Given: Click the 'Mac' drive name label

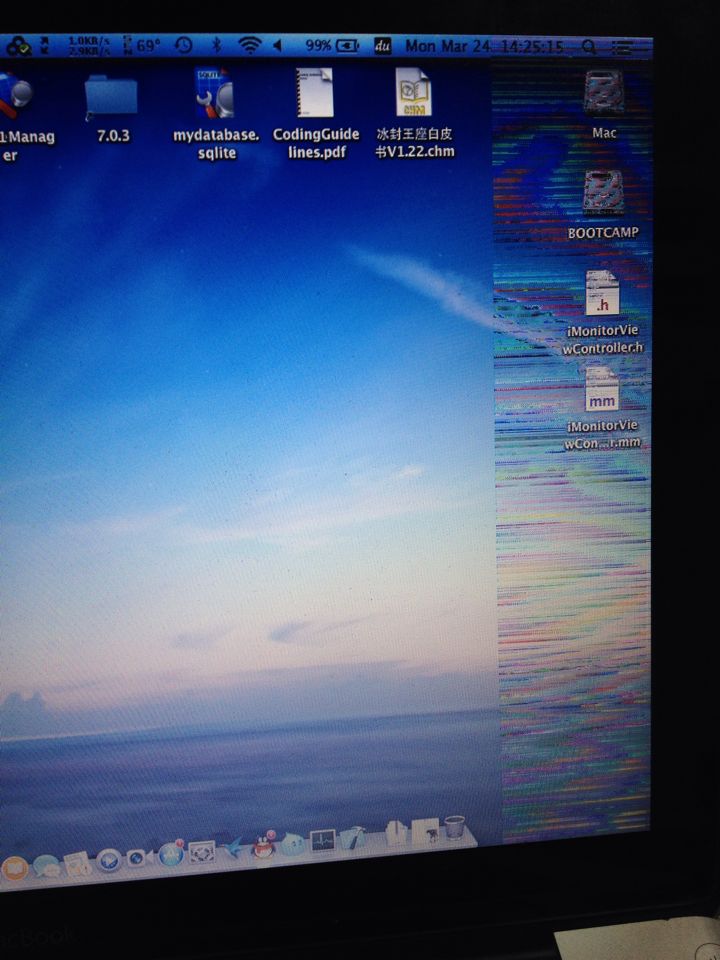Looking at the screenshot, I should 604,133.
